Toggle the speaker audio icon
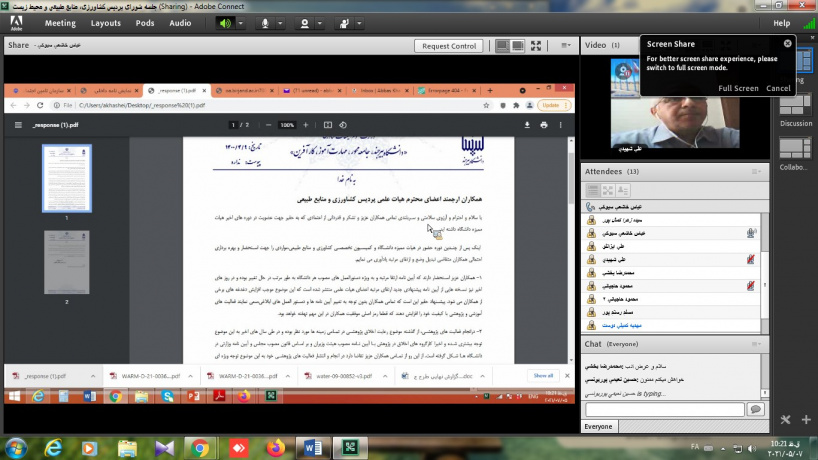The width and height of the screenshot is (818, 460). [226, 22]
